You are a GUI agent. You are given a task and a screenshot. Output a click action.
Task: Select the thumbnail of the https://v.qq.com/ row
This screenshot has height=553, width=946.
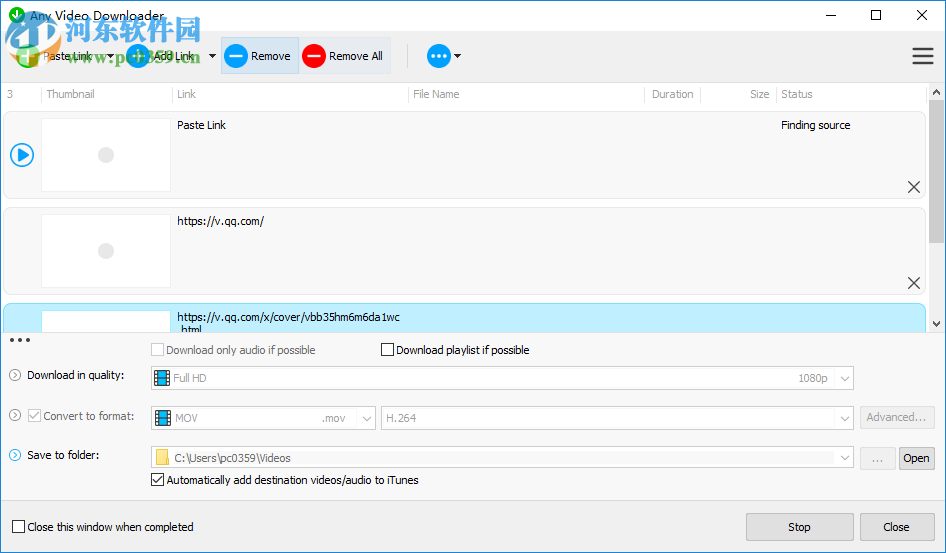click(106, 251)
